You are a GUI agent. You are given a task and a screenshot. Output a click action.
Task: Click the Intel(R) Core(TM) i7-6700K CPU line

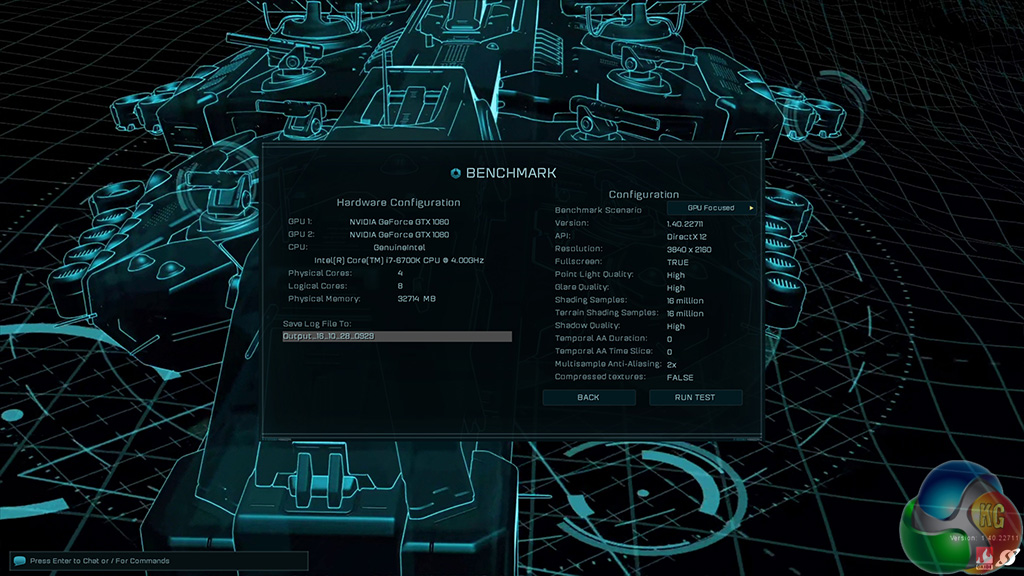[399, 260]
